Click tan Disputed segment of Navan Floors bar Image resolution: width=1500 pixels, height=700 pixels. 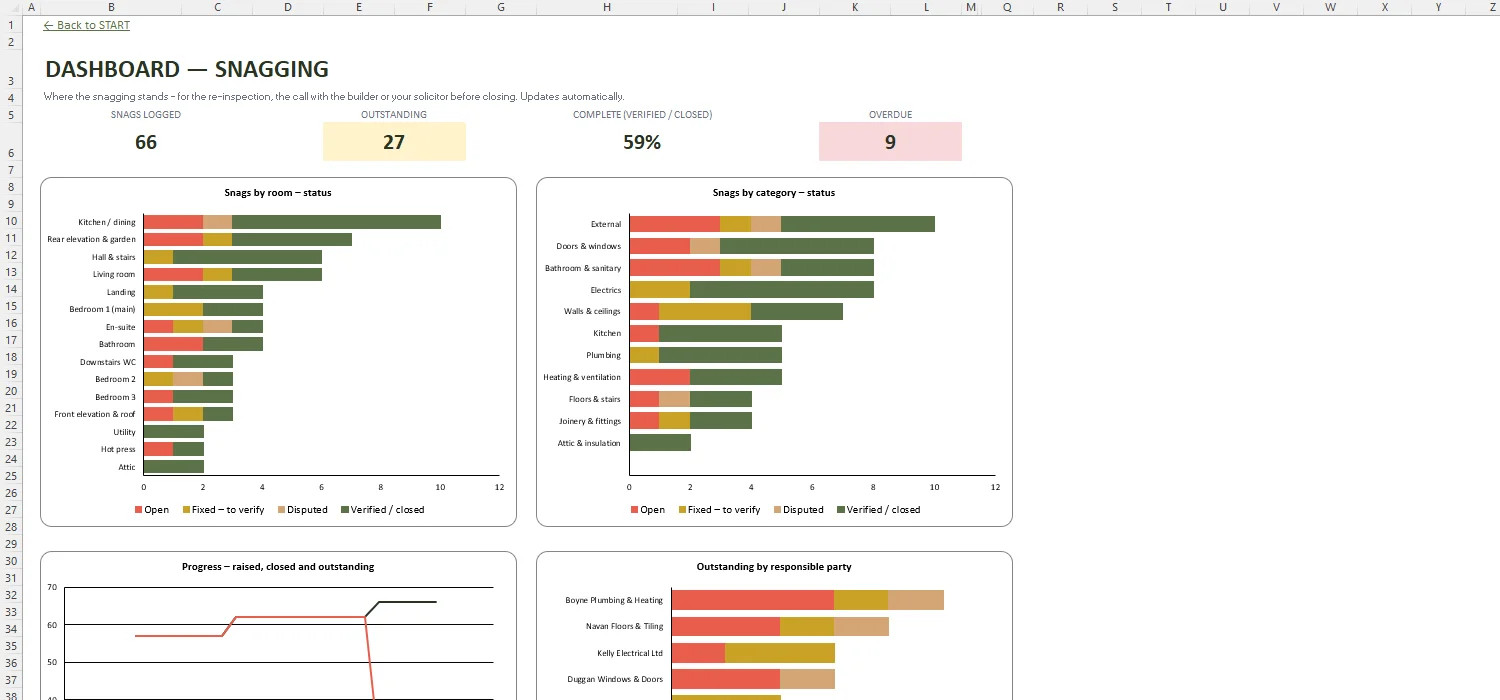point(862,626)
